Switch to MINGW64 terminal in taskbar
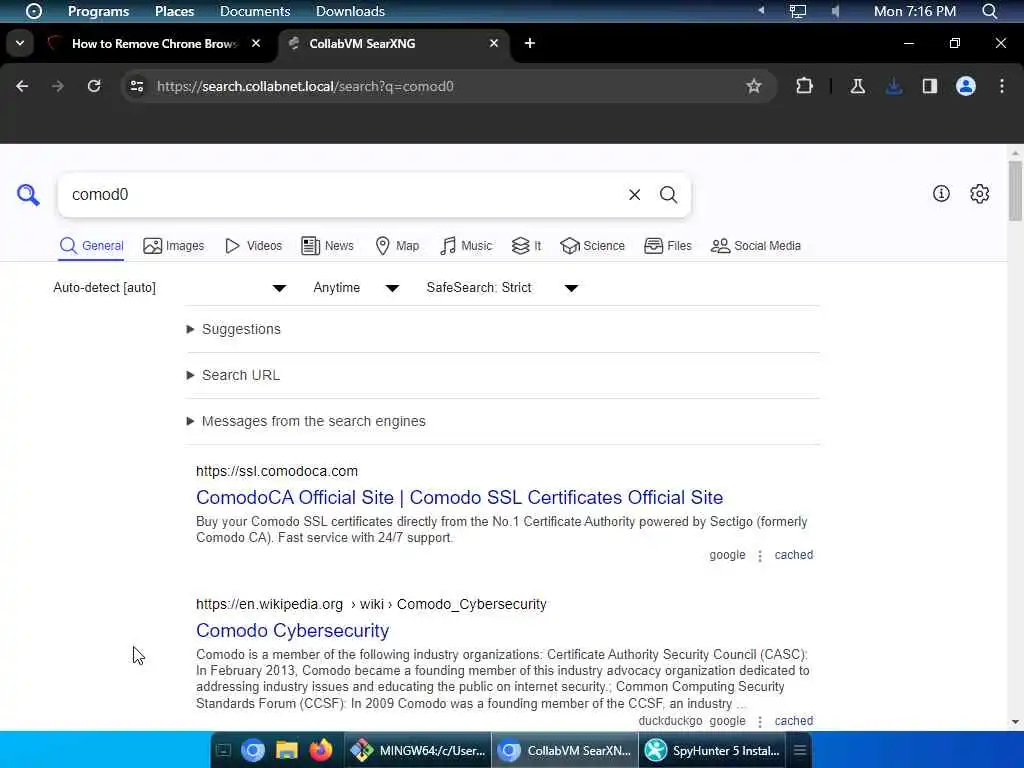The image size is (1024, 768). [x=418, y=750]
